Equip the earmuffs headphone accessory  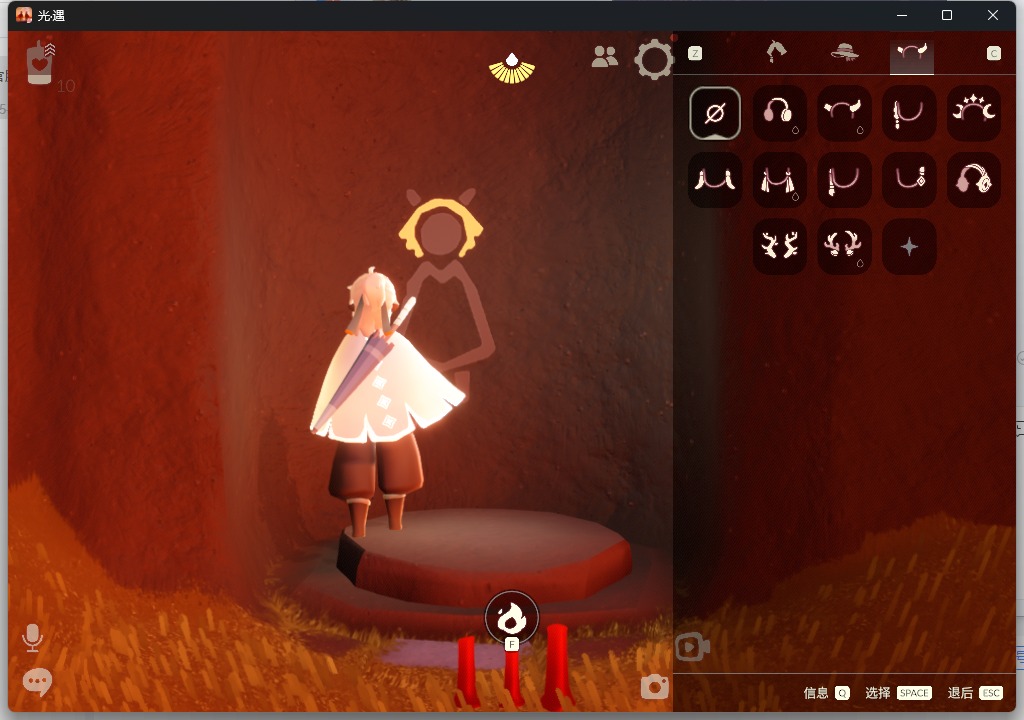point(779,113)
